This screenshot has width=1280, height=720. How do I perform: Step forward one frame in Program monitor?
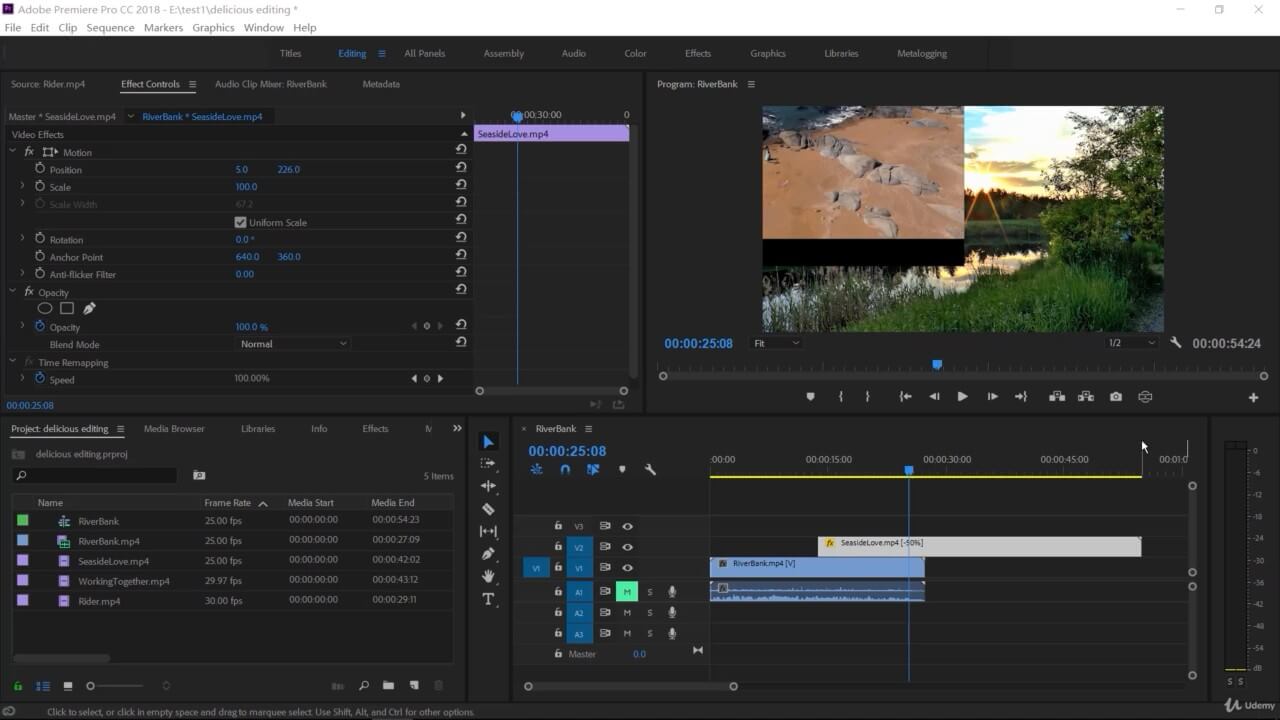(992, 397)
